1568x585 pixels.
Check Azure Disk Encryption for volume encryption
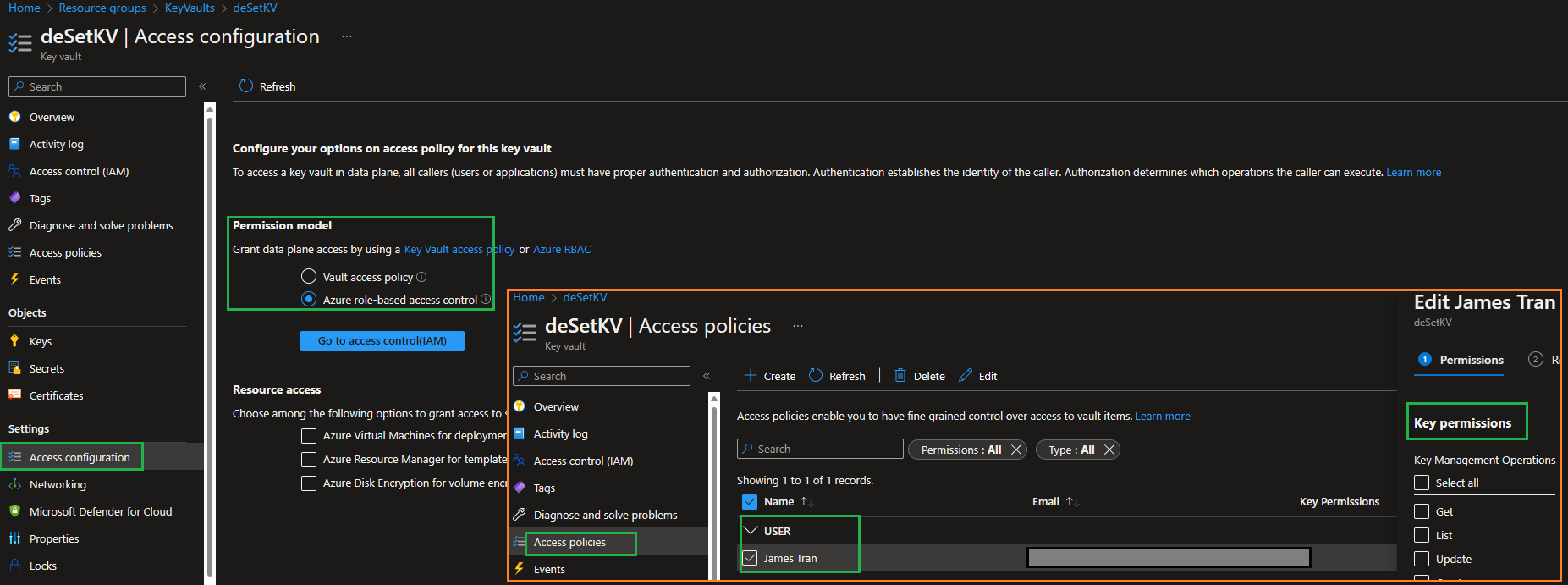[x=309, y=483]
